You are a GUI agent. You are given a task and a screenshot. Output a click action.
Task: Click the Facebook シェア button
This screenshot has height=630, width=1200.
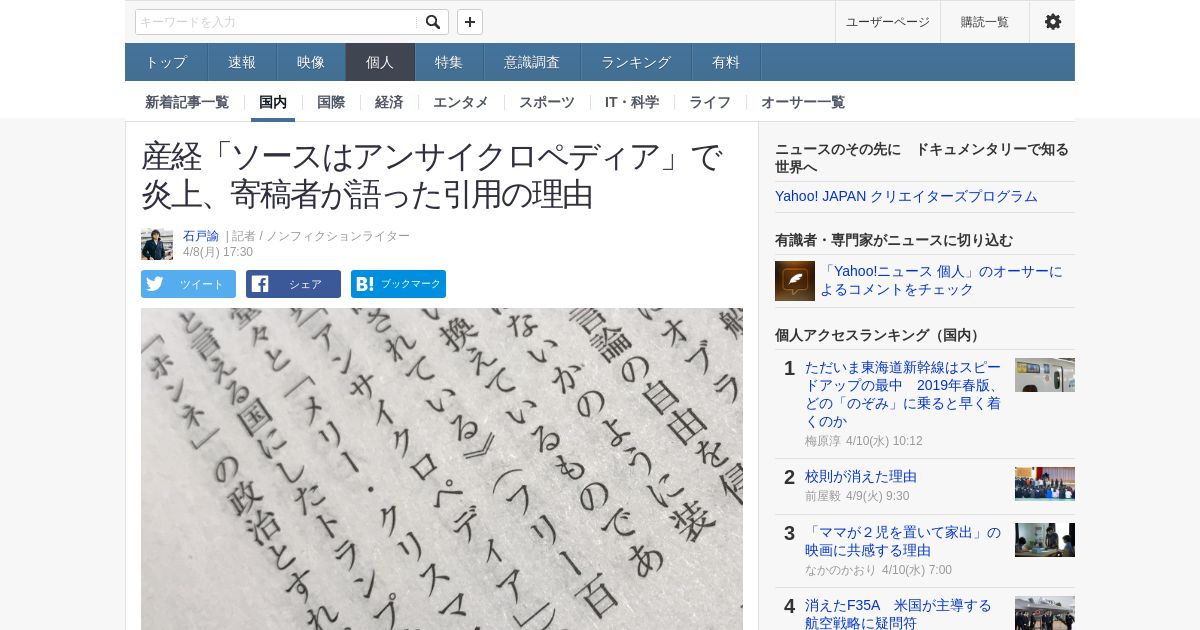(293, 284)
